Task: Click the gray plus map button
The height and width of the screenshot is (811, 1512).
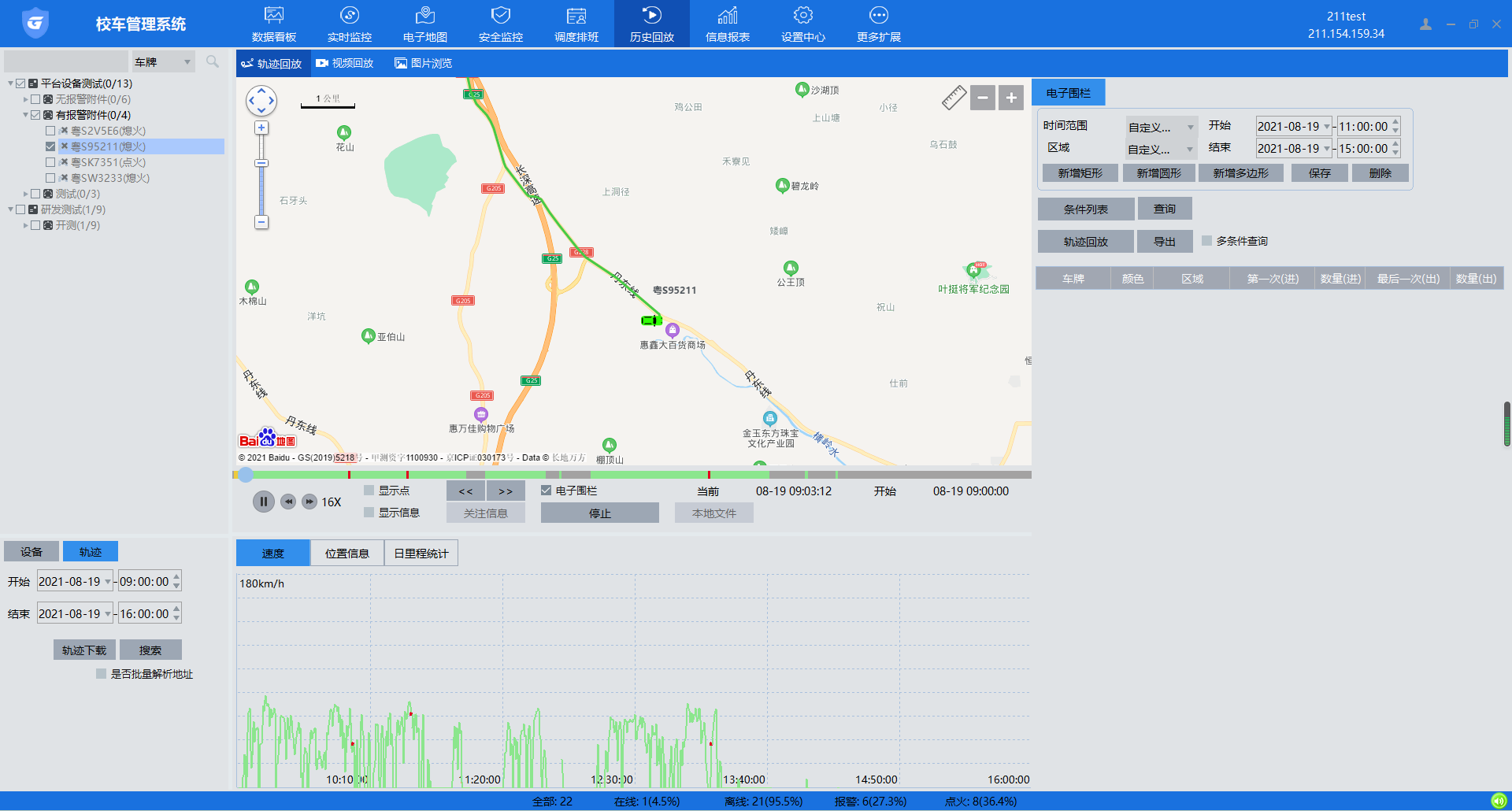Action: click(1011, 98)
